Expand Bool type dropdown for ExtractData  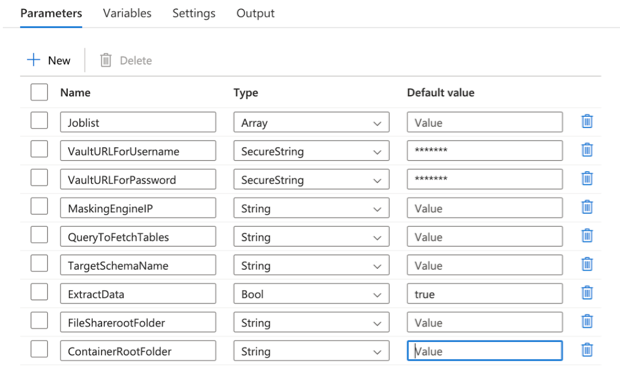coord(311,294)
